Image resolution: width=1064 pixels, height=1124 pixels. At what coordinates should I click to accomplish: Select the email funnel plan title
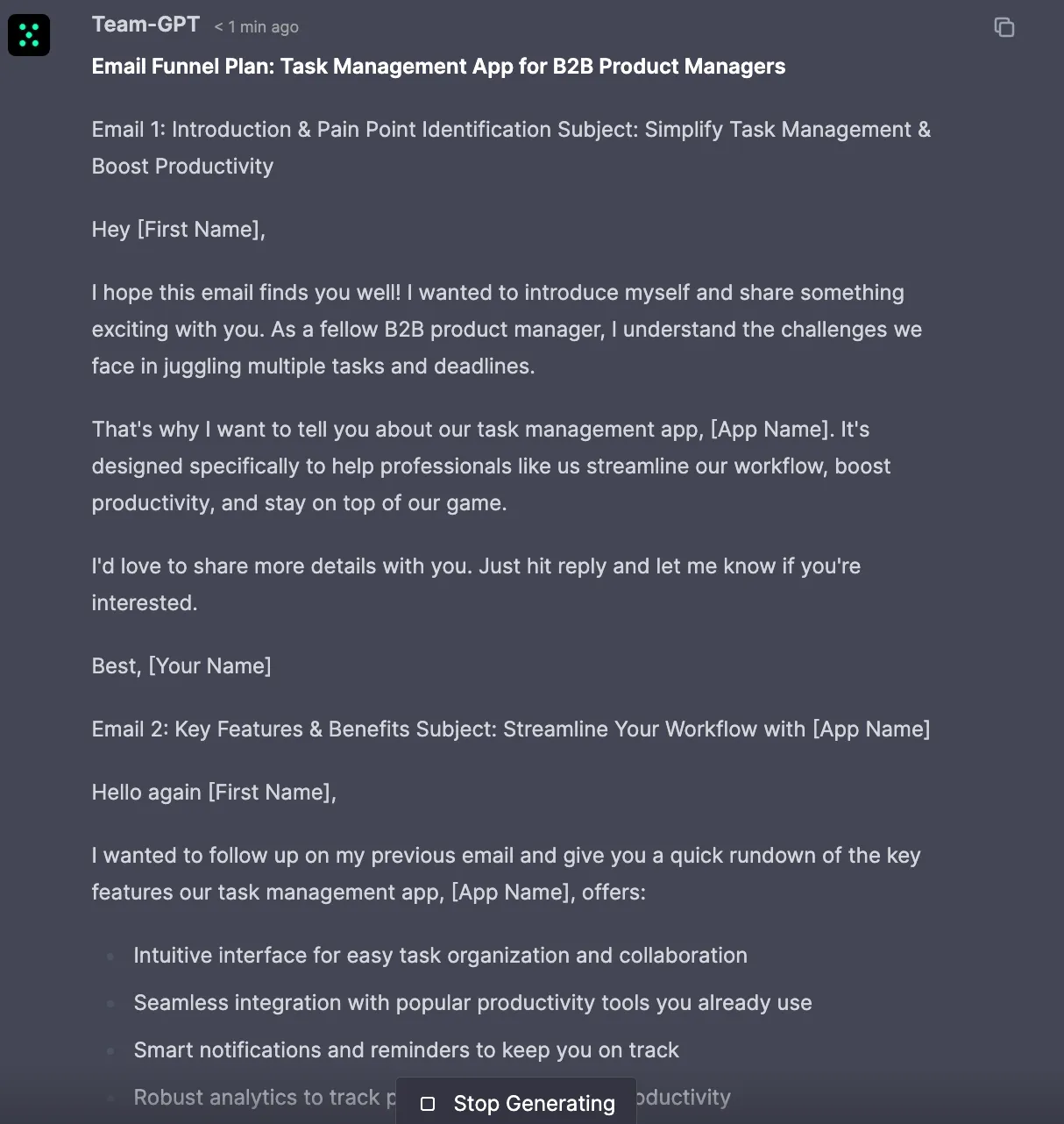[438, 66]
